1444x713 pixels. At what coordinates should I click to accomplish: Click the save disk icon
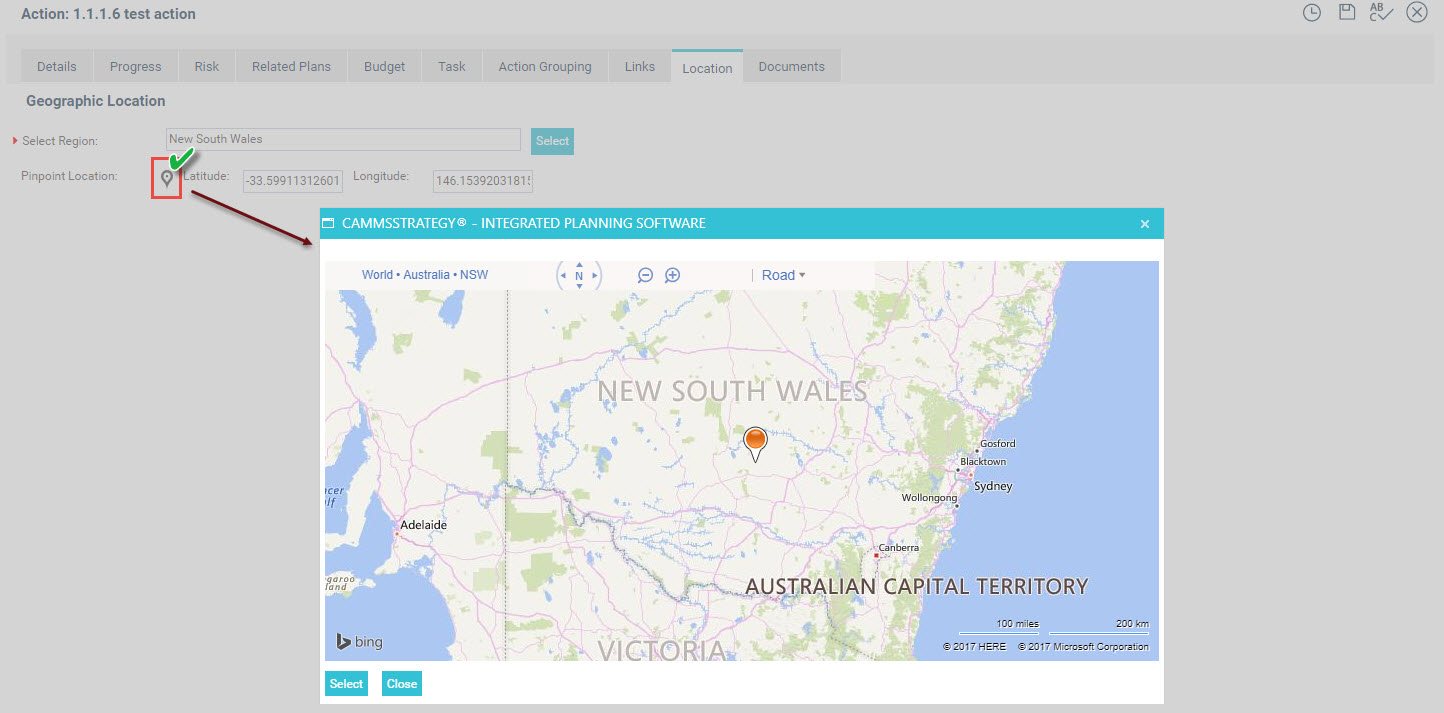tap(1347, 12)
